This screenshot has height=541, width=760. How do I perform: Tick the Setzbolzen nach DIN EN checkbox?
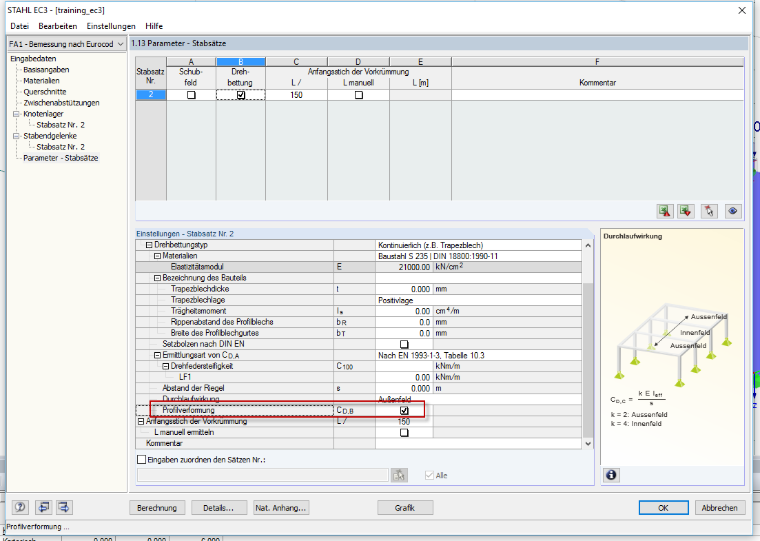point(404,344)
